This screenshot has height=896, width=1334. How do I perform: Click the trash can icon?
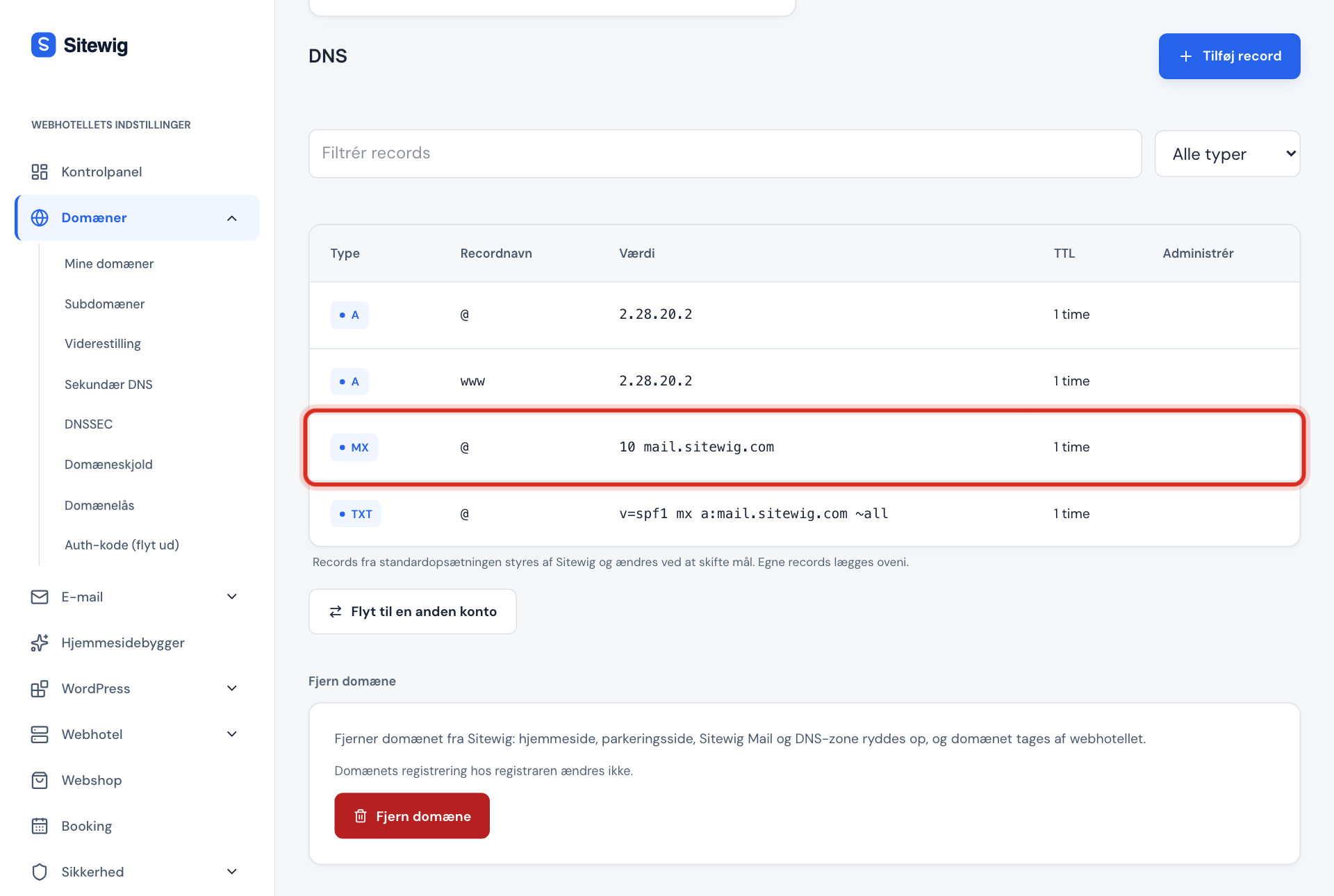coord(361,816)
